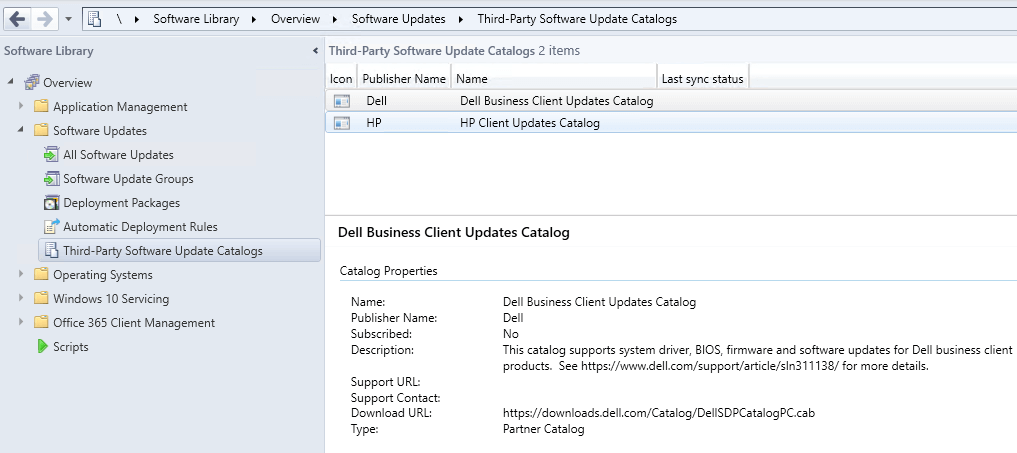This screenshot has width=1017, height=453.
Task: Open Deployment Packages node
Action: coord(121,202)
